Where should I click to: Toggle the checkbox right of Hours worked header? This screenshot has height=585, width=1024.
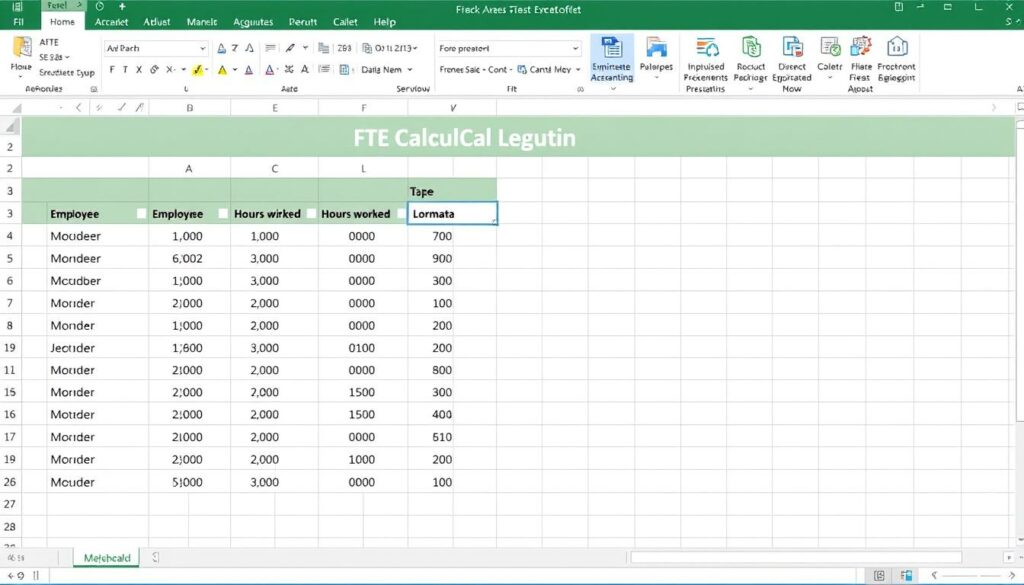point(401,213)
